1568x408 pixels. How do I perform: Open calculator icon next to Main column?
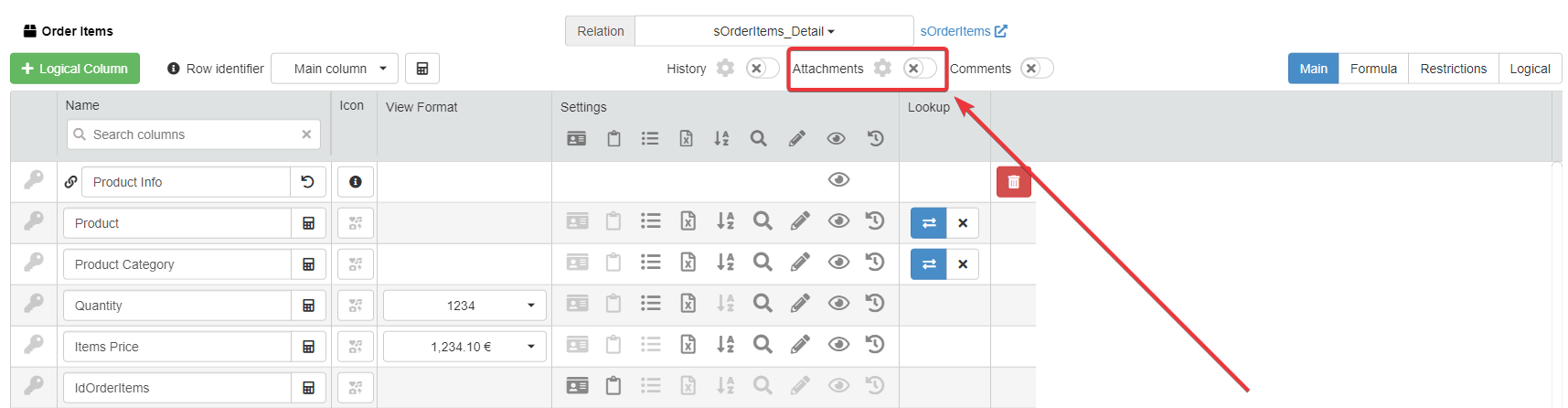(x=422, y=69)
